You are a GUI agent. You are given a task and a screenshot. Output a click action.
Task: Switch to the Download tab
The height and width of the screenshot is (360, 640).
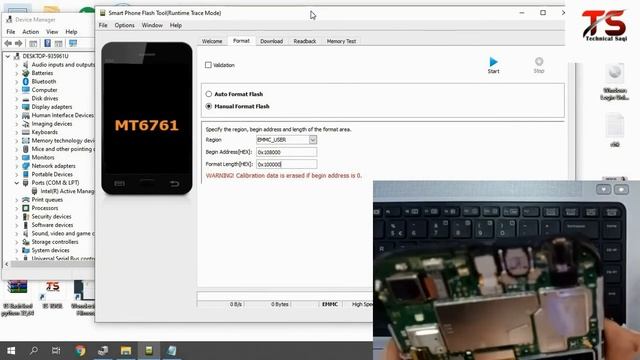point(271,41)
